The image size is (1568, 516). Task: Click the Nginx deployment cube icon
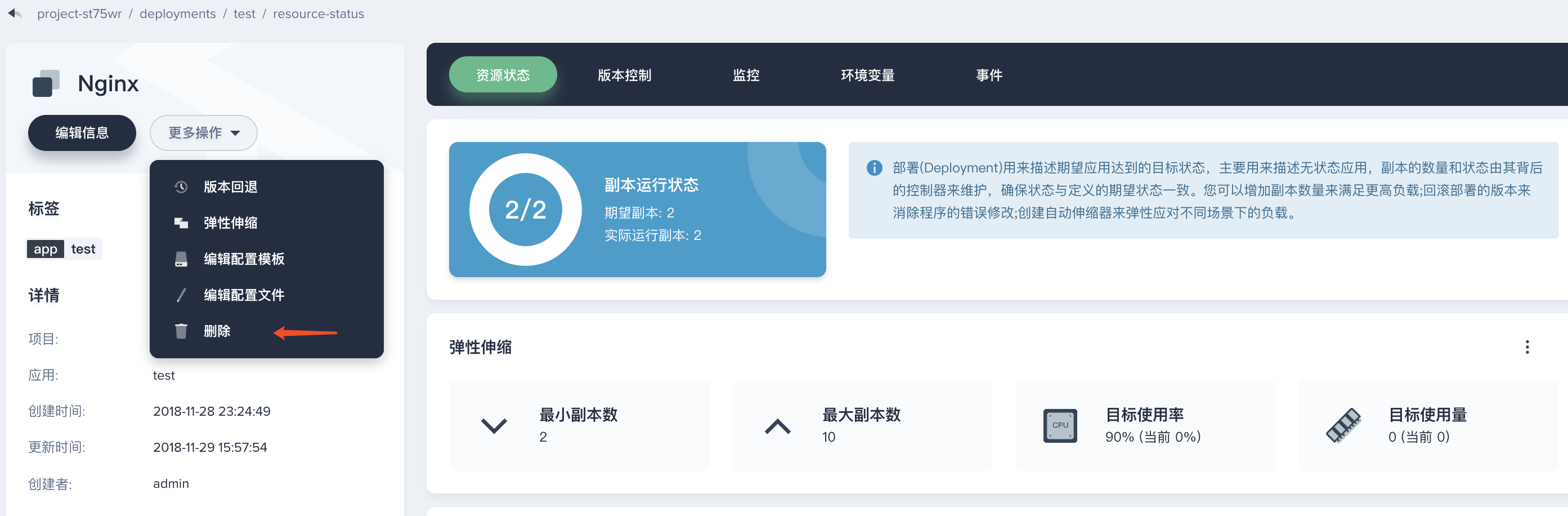(x=46, y=83)
